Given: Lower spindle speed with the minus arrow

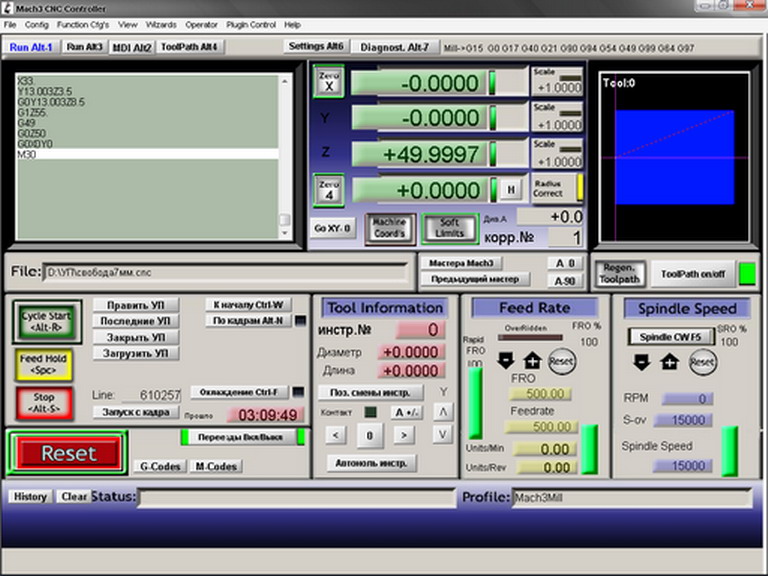Looking at the screenshot, I should [x=643, y=361].
